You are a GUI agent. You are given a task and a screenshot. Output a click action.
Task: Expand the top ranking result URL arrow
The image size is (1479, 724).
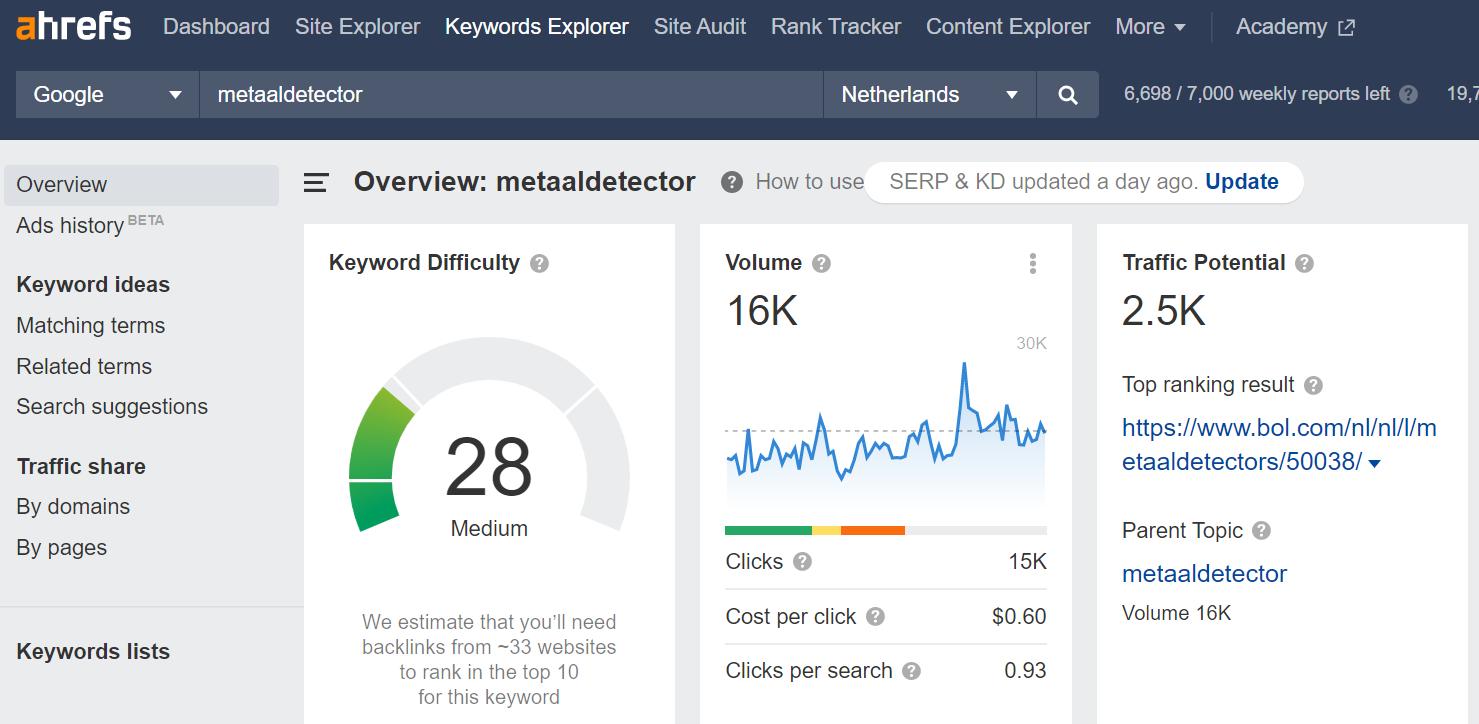coord(1374,464)
